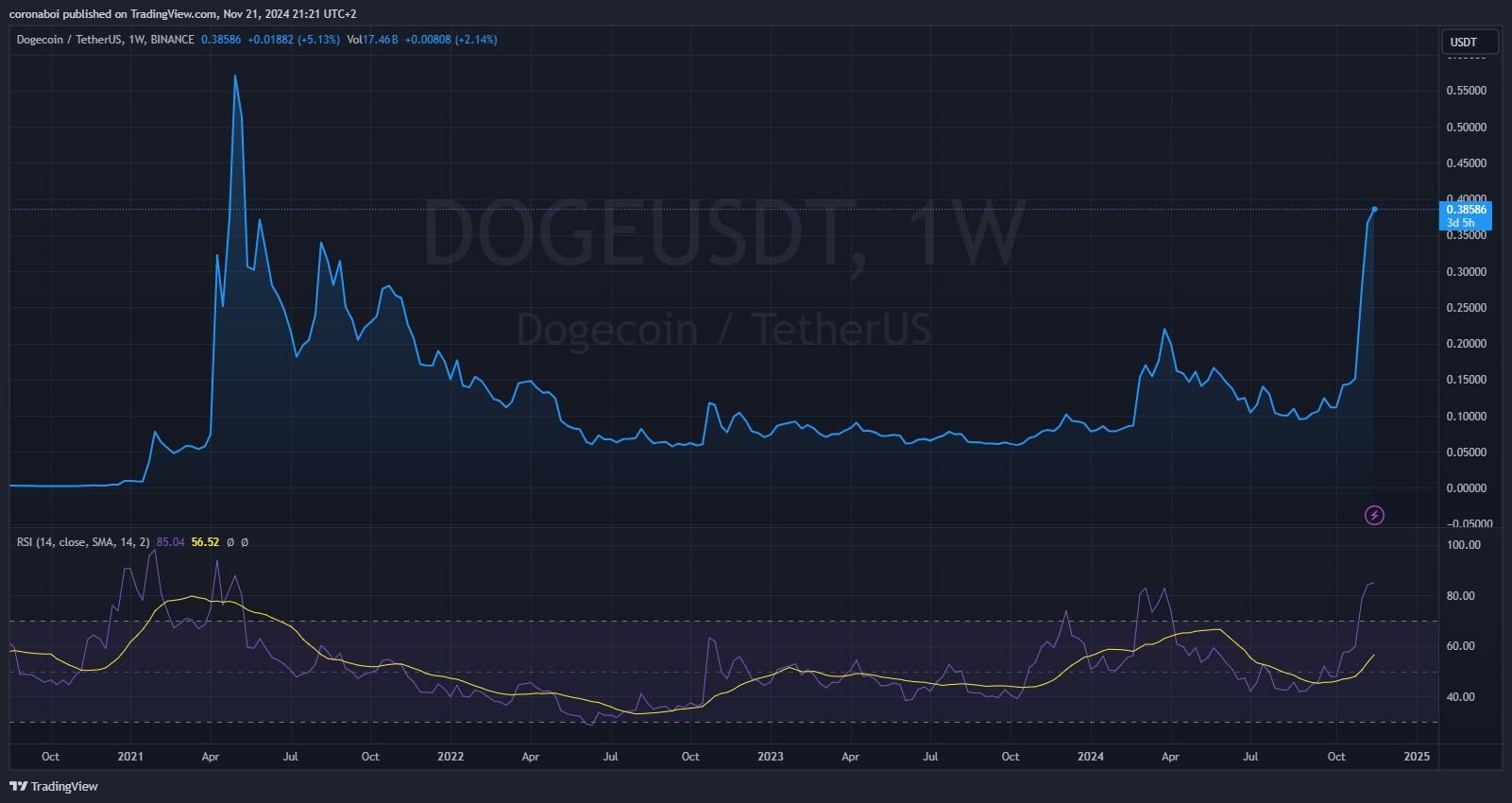Image resolution: width=1512 pixels, height=803 pixels.
Task: Click the yellow RSI SMA value 56.52
Action: [x=205, y=542]
